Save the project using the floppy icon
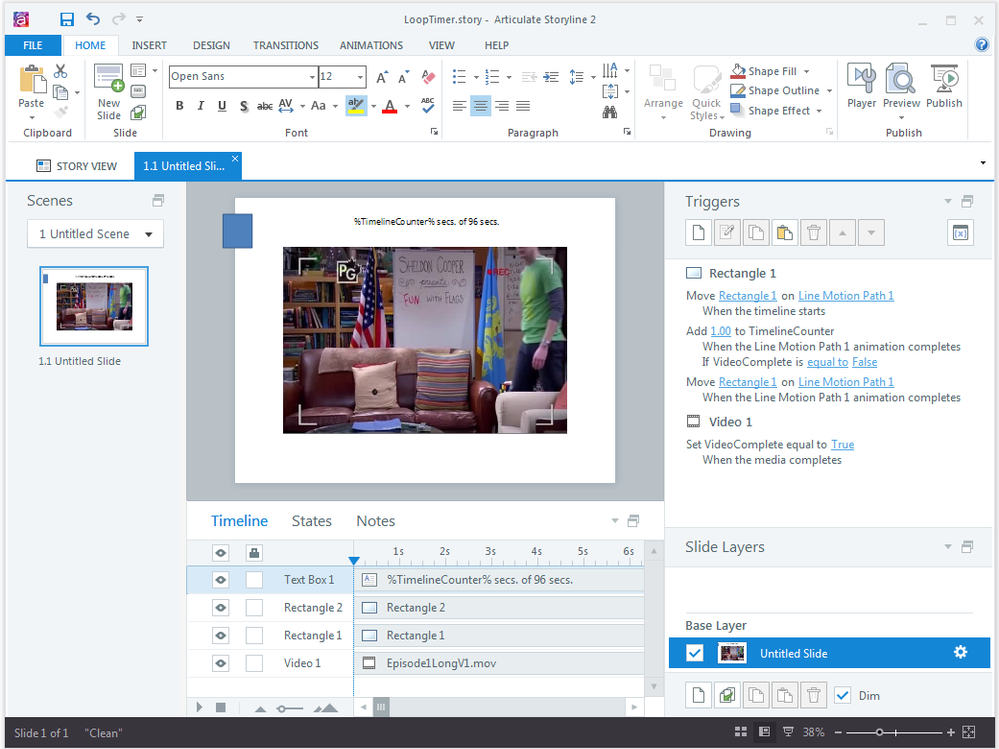Viewport: 999px width, 749px height. coord(66,19)
